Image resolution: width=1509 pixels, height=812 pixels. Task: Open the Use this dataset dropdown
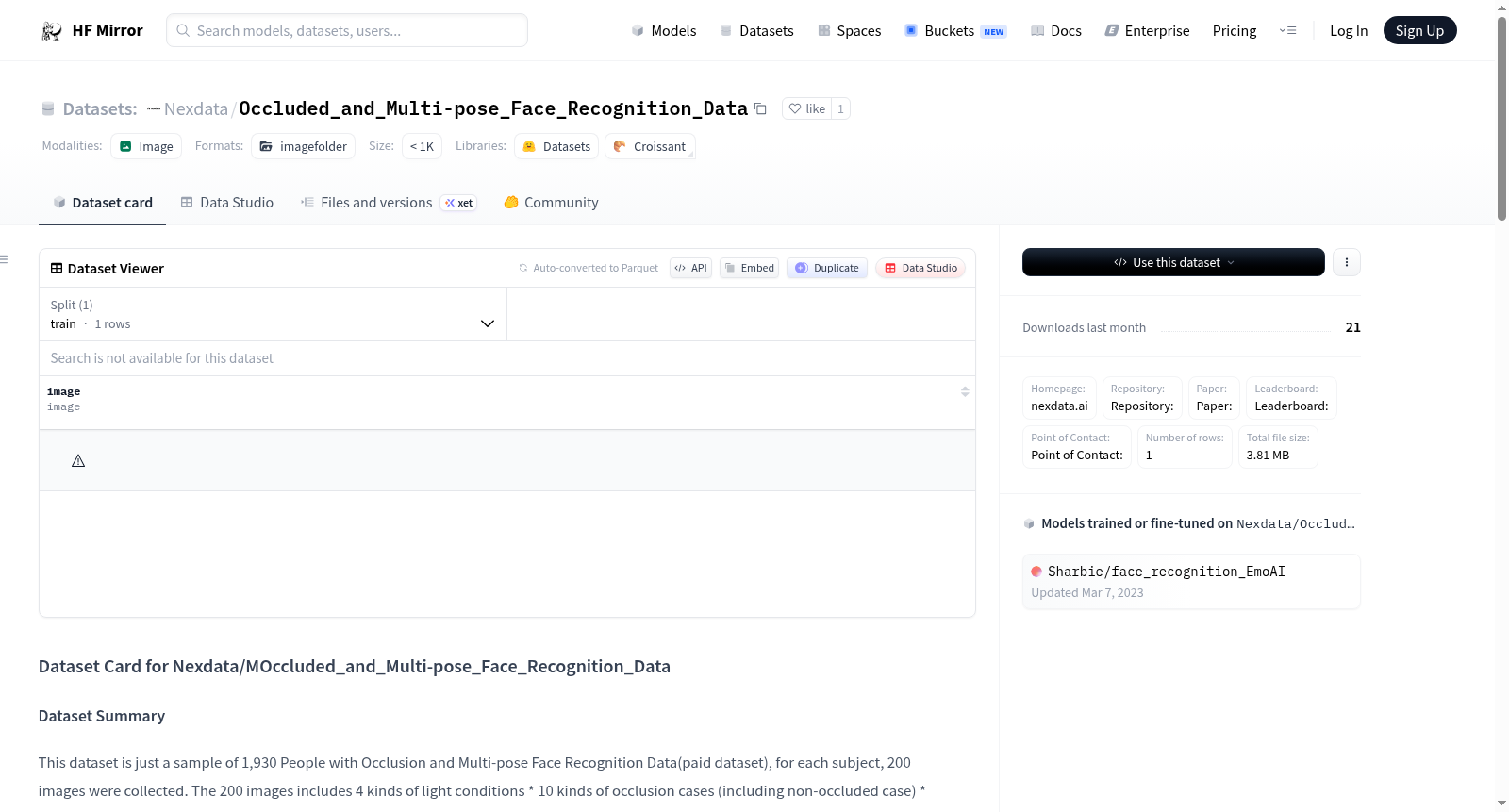(x=1173, y=262)
